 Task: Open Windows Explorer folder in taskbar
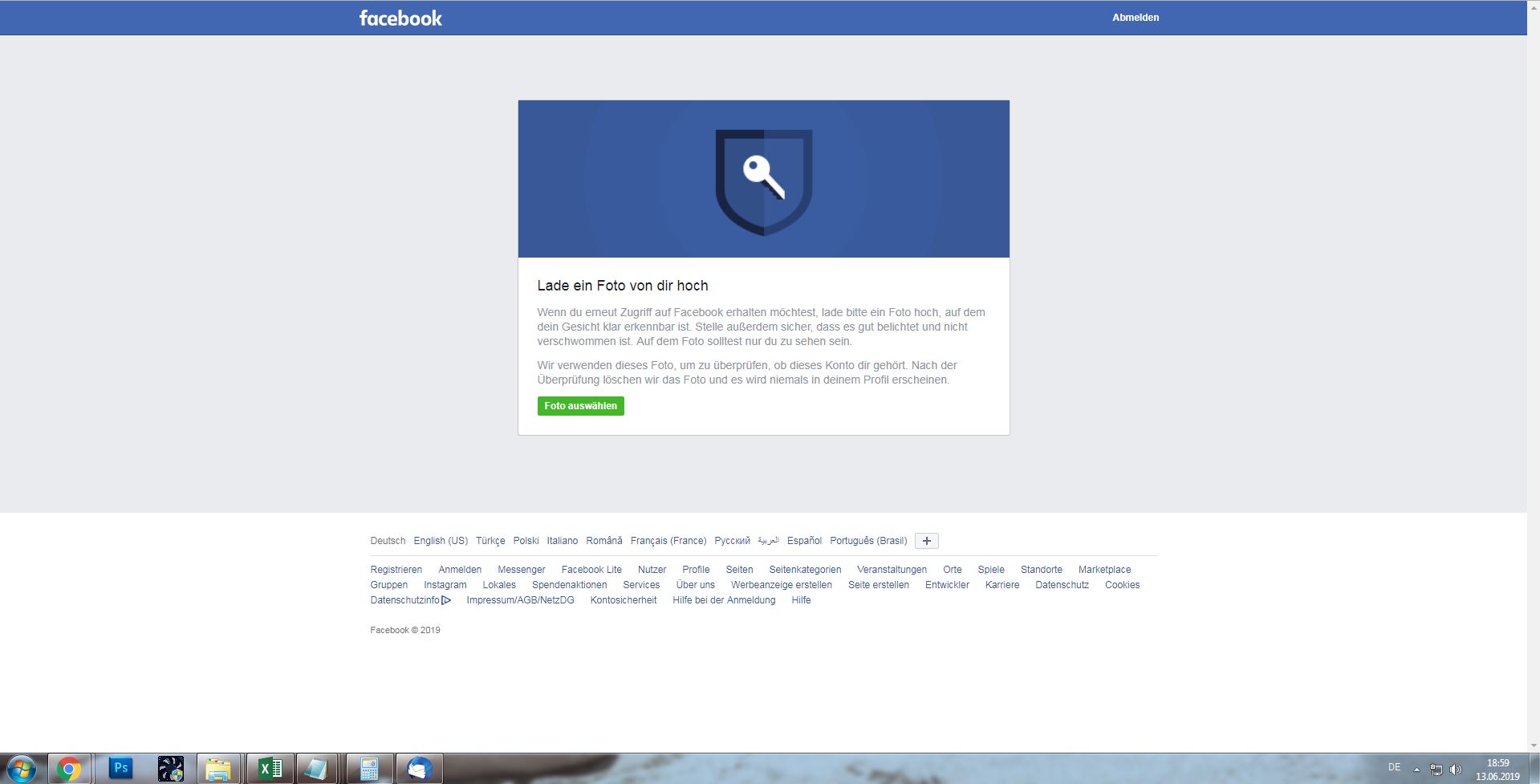(218, 770)
